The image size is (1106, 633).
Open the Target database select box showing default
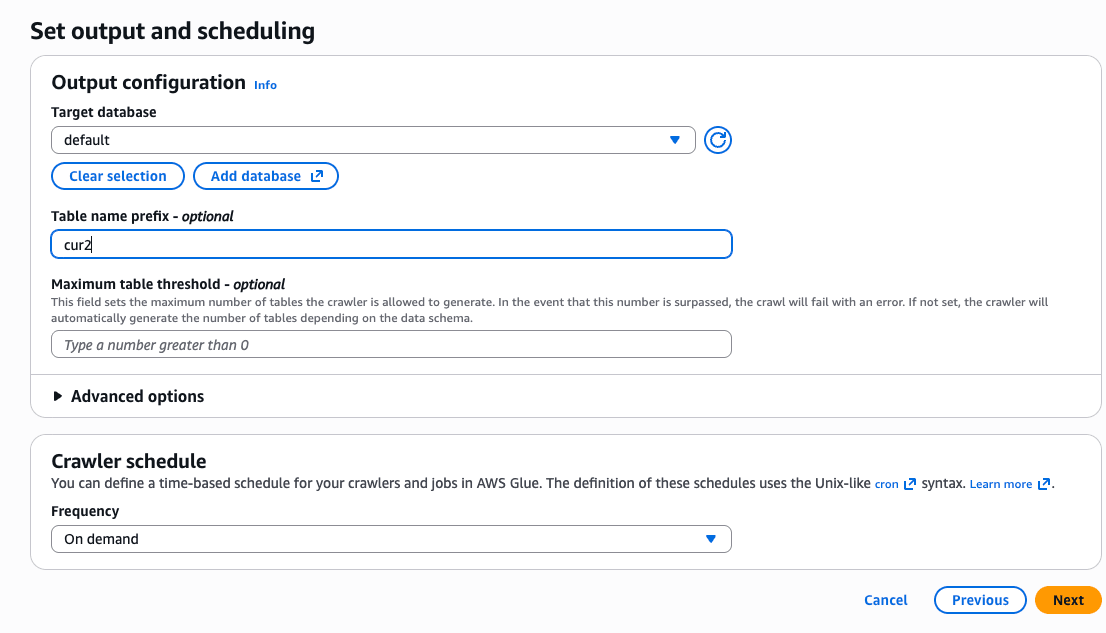point(360,140)
